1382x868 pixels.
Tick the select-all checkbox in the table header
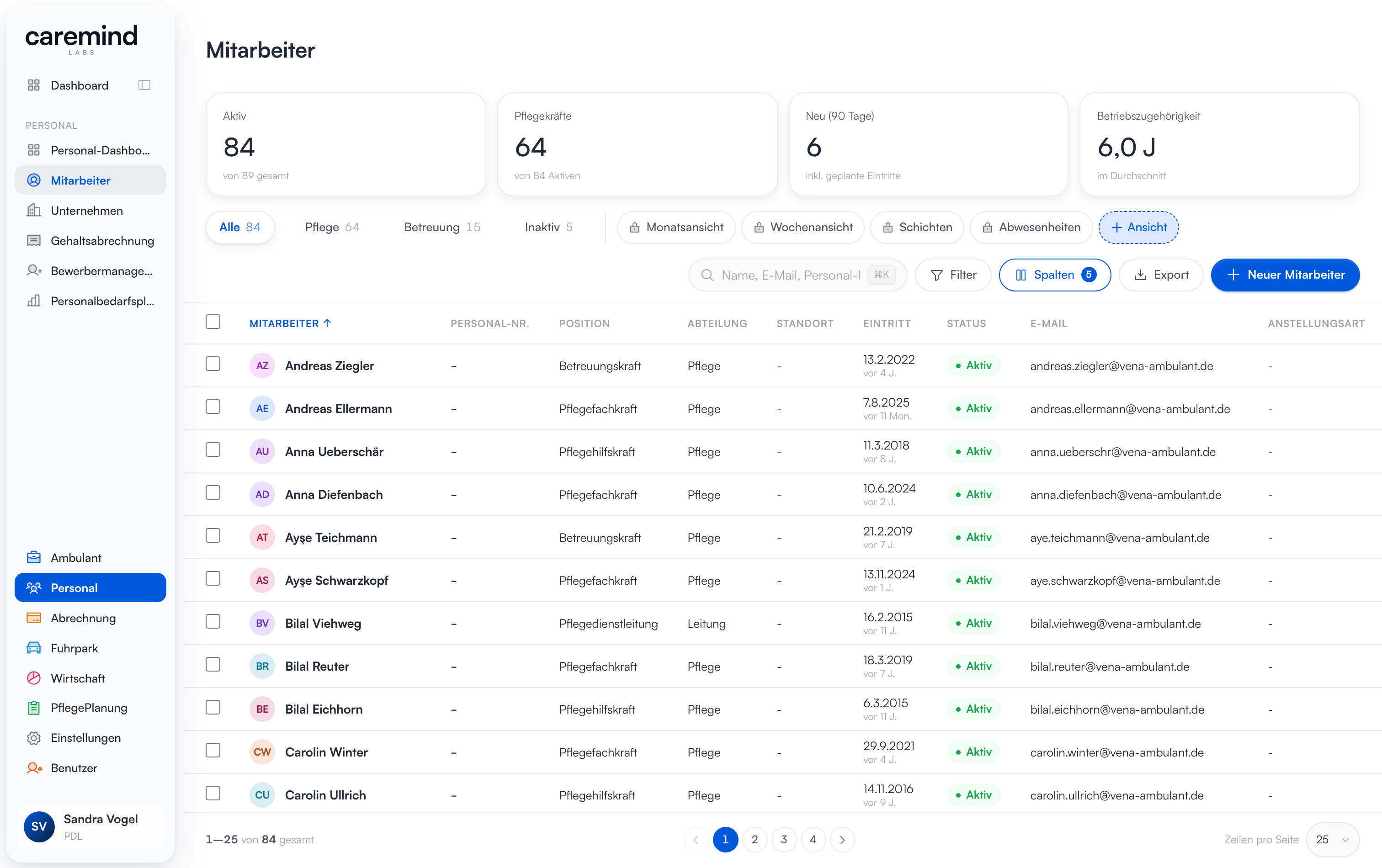[x=213, y=322]
